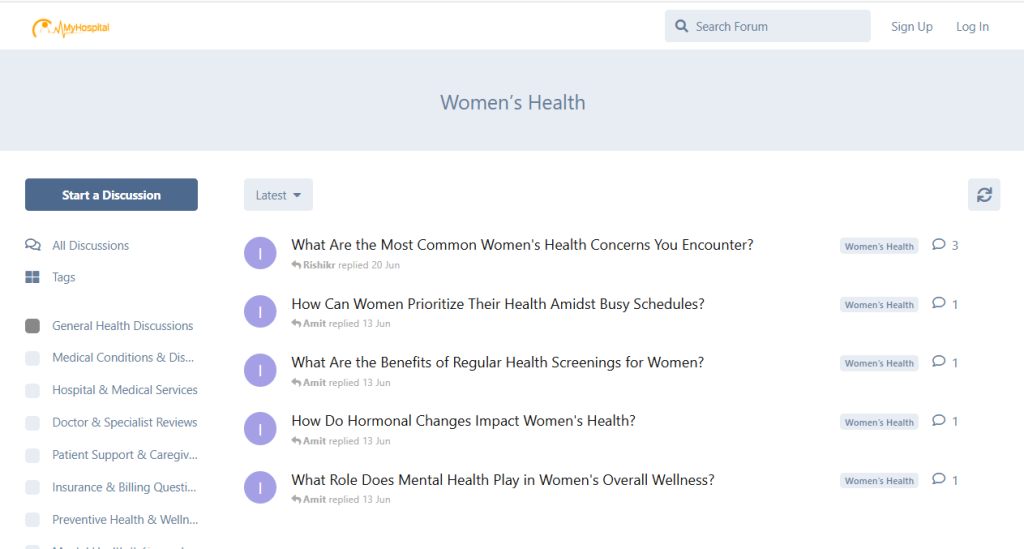The image size is (1024, 549).
Task: Open Insurance & Billing Questions tag
Action: pyautogui.click(x=124, y=488)
